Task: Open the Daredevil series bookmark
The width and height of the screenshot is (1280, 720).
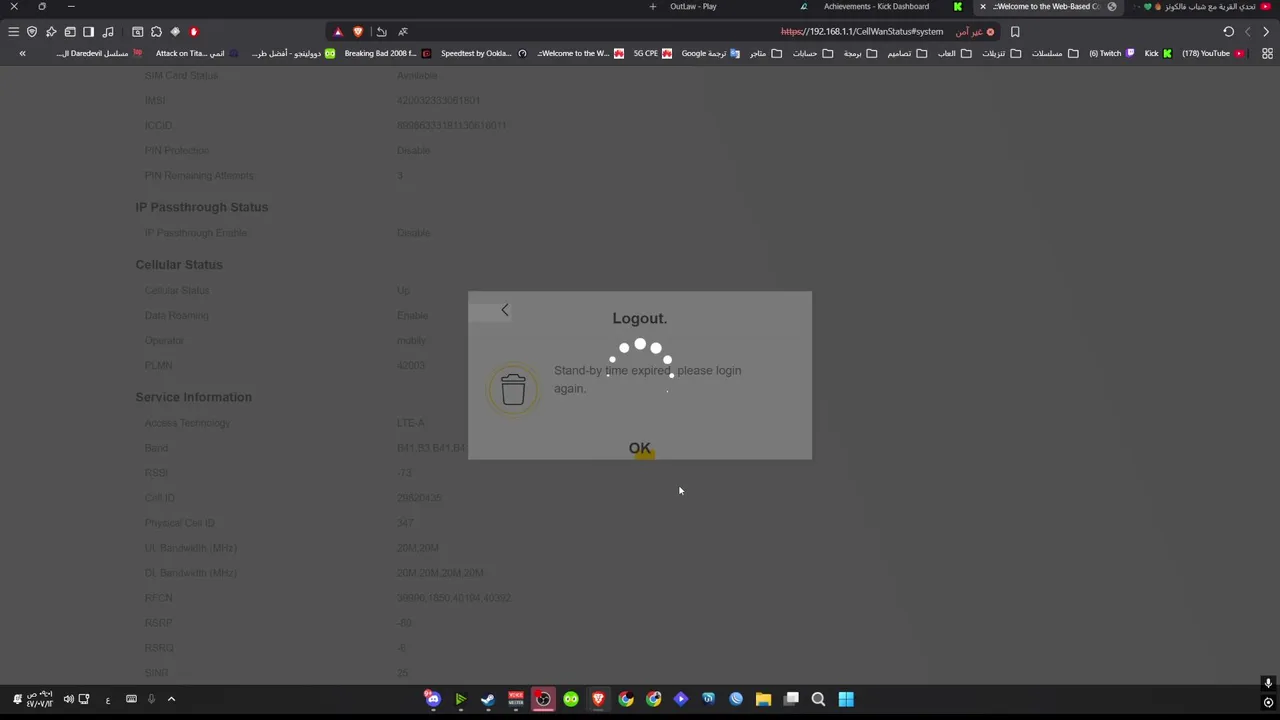Action: point(99,54)
